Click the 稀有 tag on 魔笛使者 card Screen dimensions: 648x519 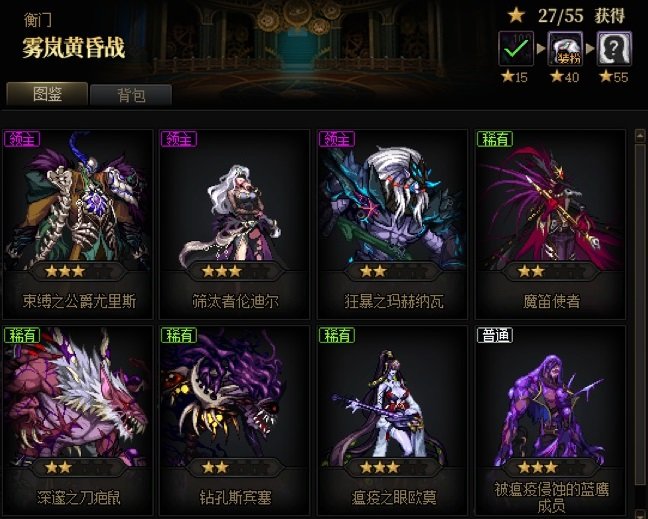[495, 139]
